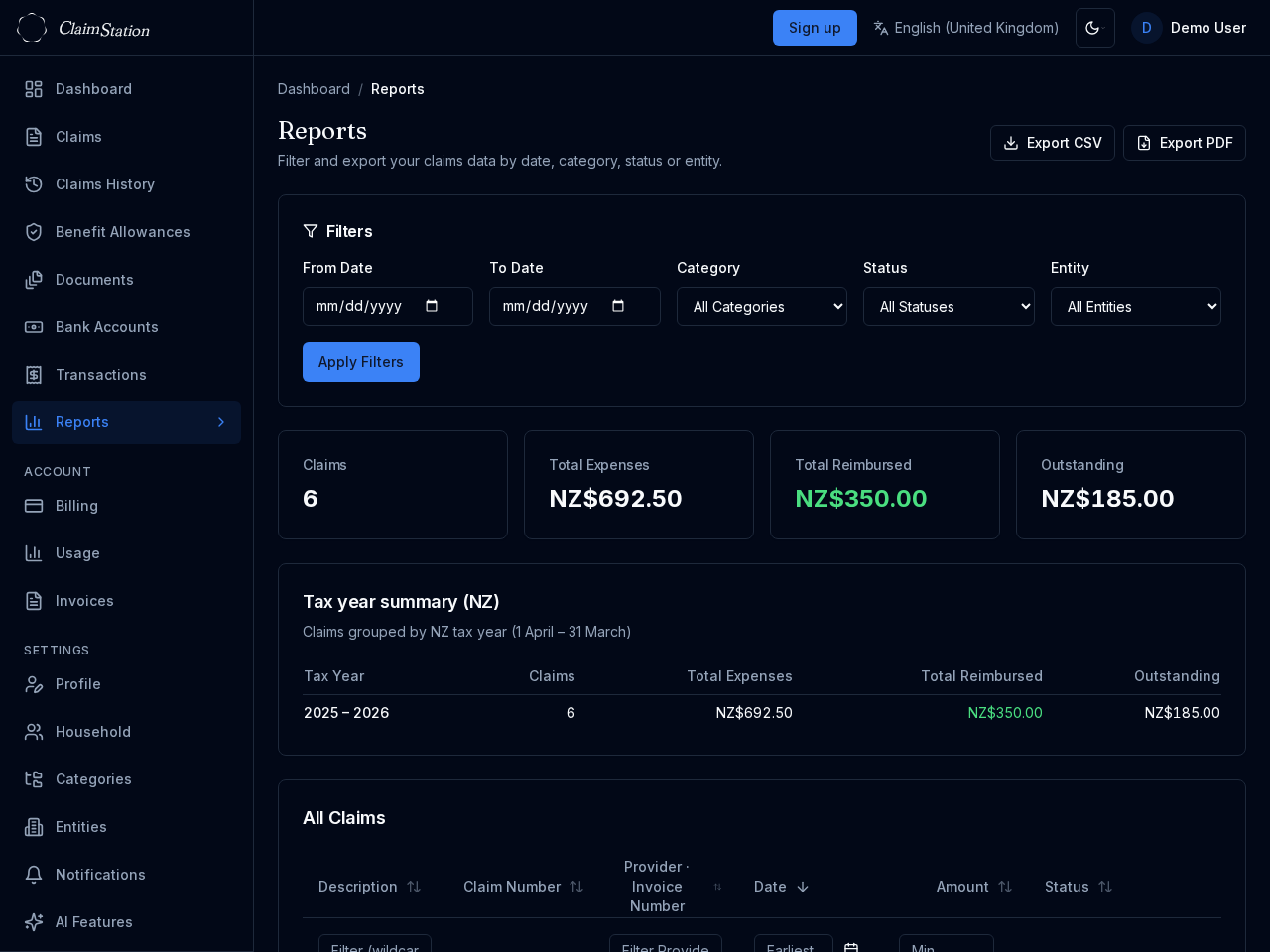This screenshot has width=1270, height=952.
Task: Toggle dark mode with the moon icon
Action: click(x=1094, y=28)
